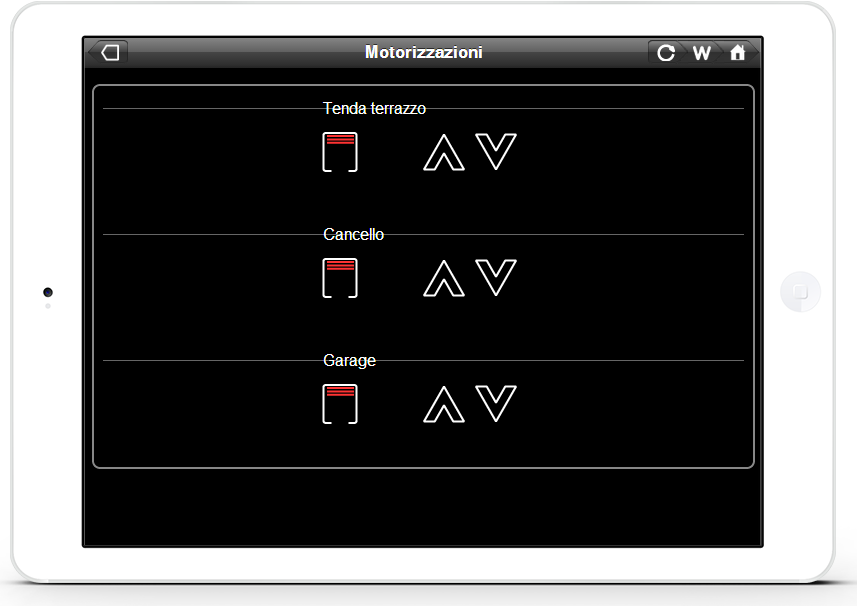Viewport: 857px width, 606px height.
Task: Tap the Tenda terrazzo shutter status icon
Action: coord(340,152)
